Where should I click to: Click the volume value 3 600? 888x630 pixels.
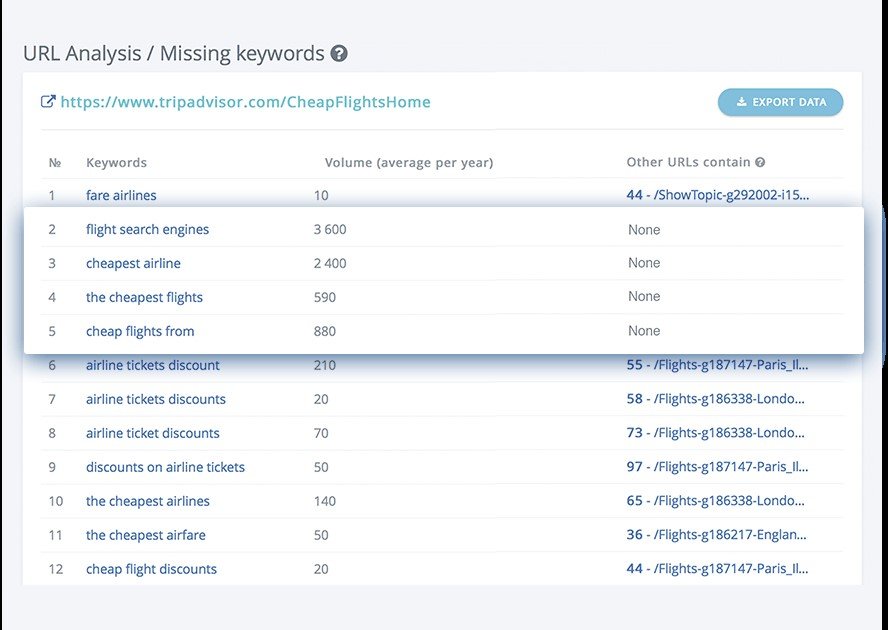point(330,229)
